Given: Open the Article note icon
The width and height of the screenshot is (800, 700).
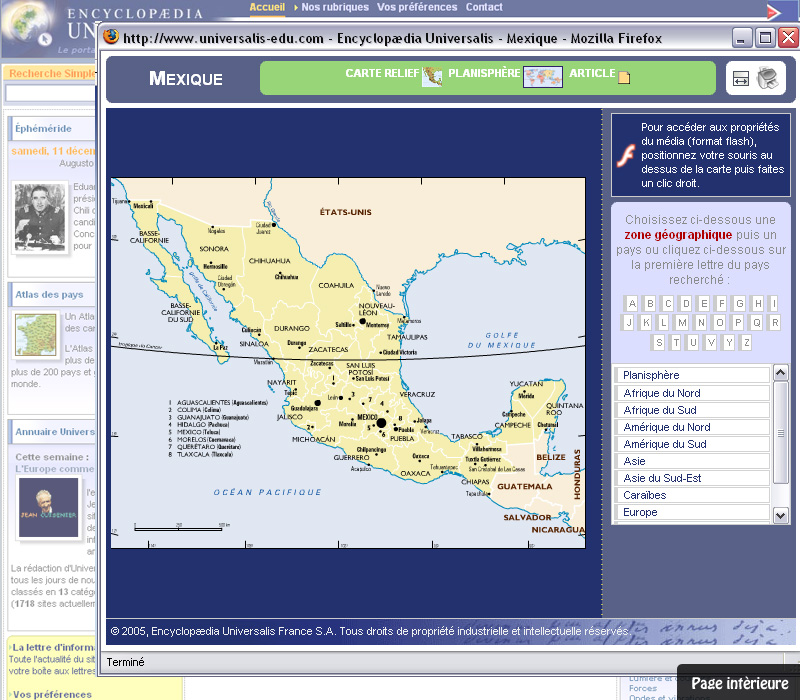Looking at the screenshot, I should [x=624, y=77].
